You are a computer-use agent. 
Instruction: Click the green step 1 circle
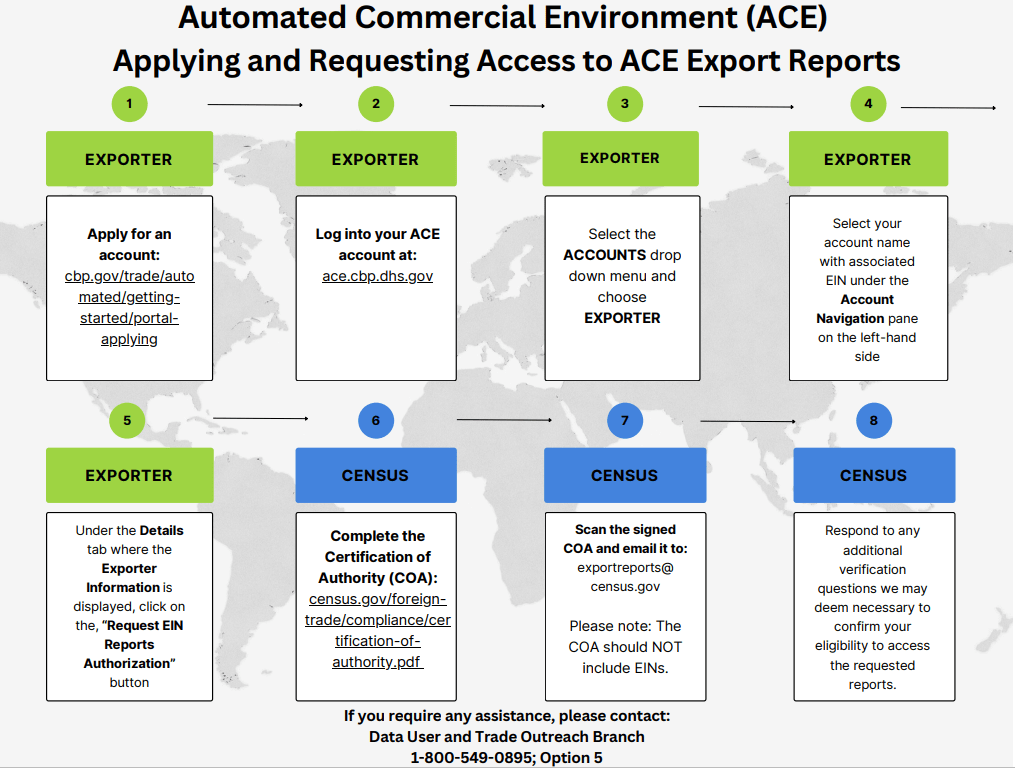click(129, 103)
